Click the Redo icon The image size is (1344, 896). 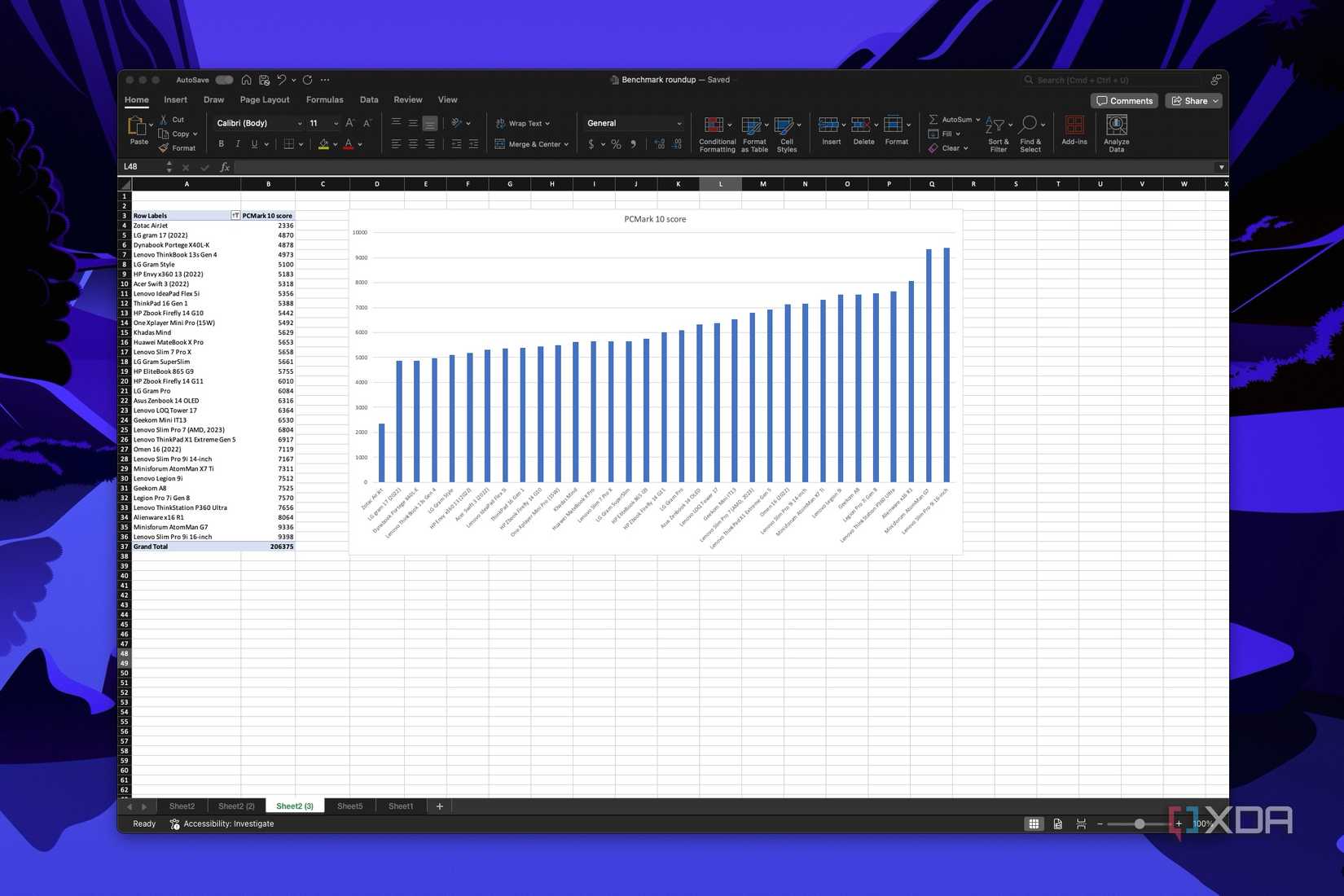[x=308, y=80]
